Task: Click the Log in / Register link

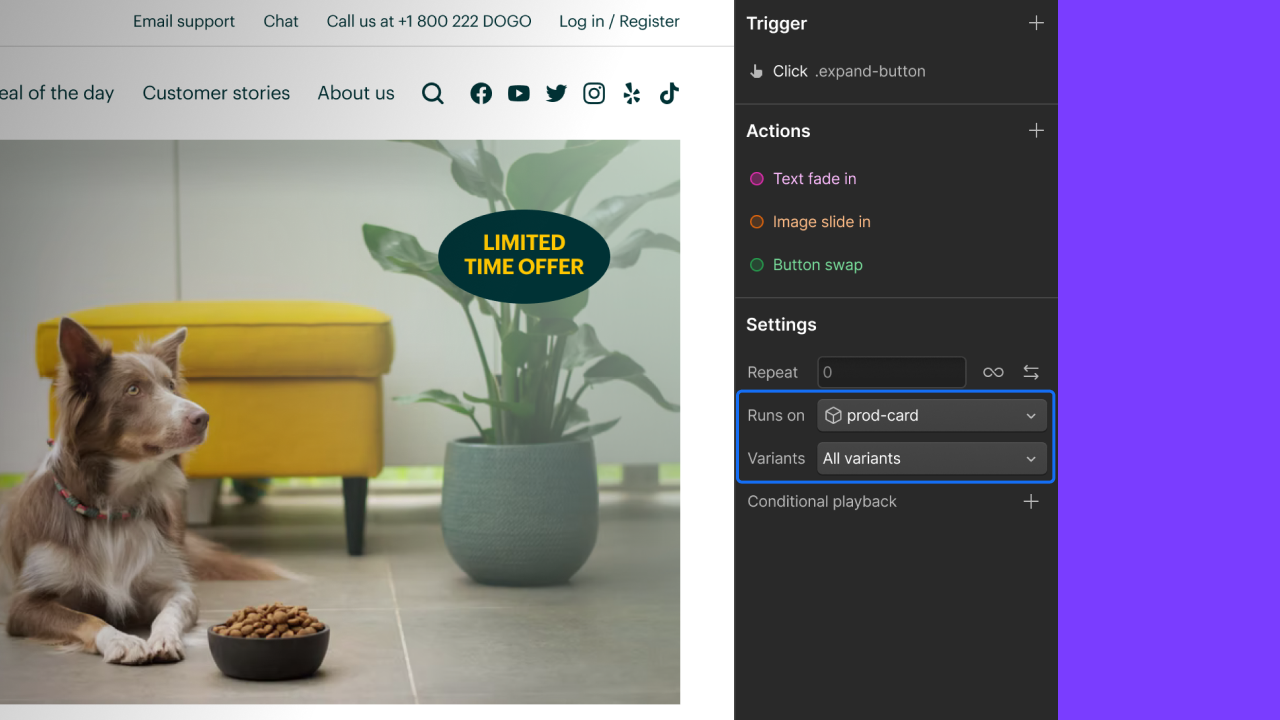Action: (619, 21)
